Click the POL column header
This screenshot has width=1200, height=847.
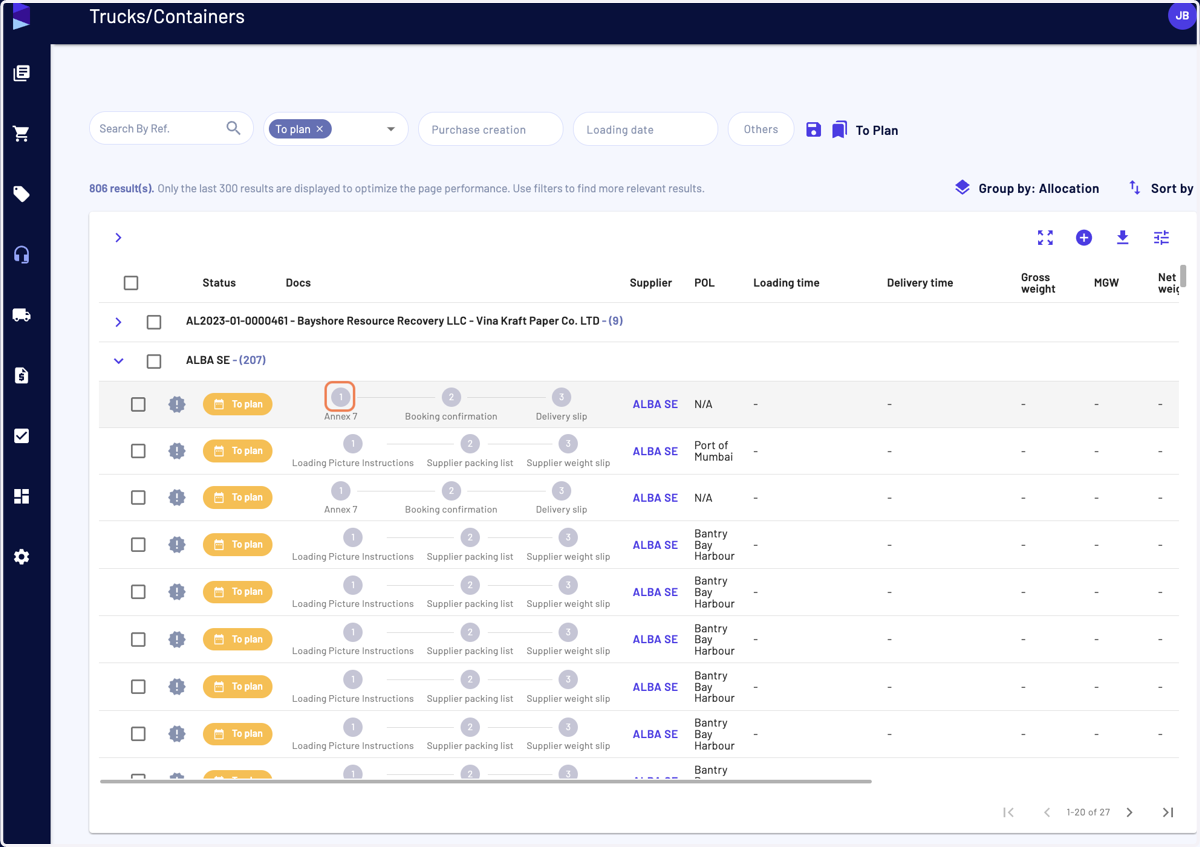[x=705, y=283]
